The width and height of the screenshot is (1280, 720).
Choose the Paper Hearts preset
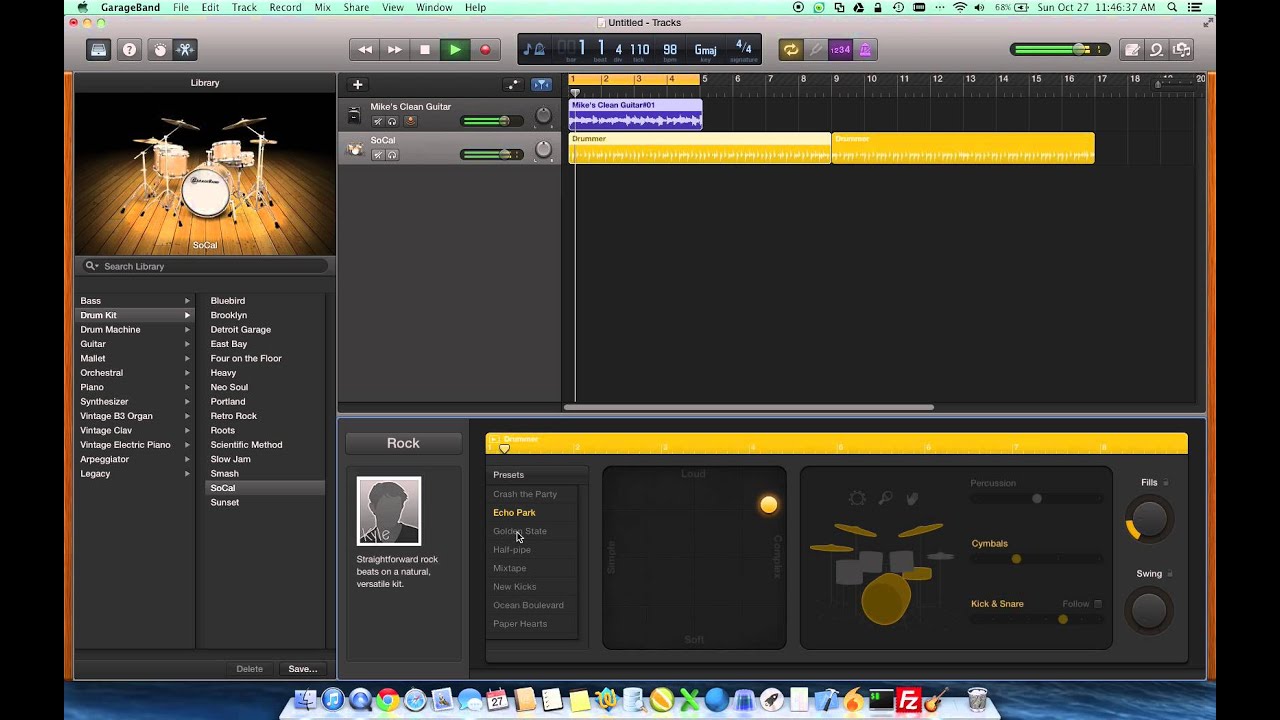tap(520, 624)
